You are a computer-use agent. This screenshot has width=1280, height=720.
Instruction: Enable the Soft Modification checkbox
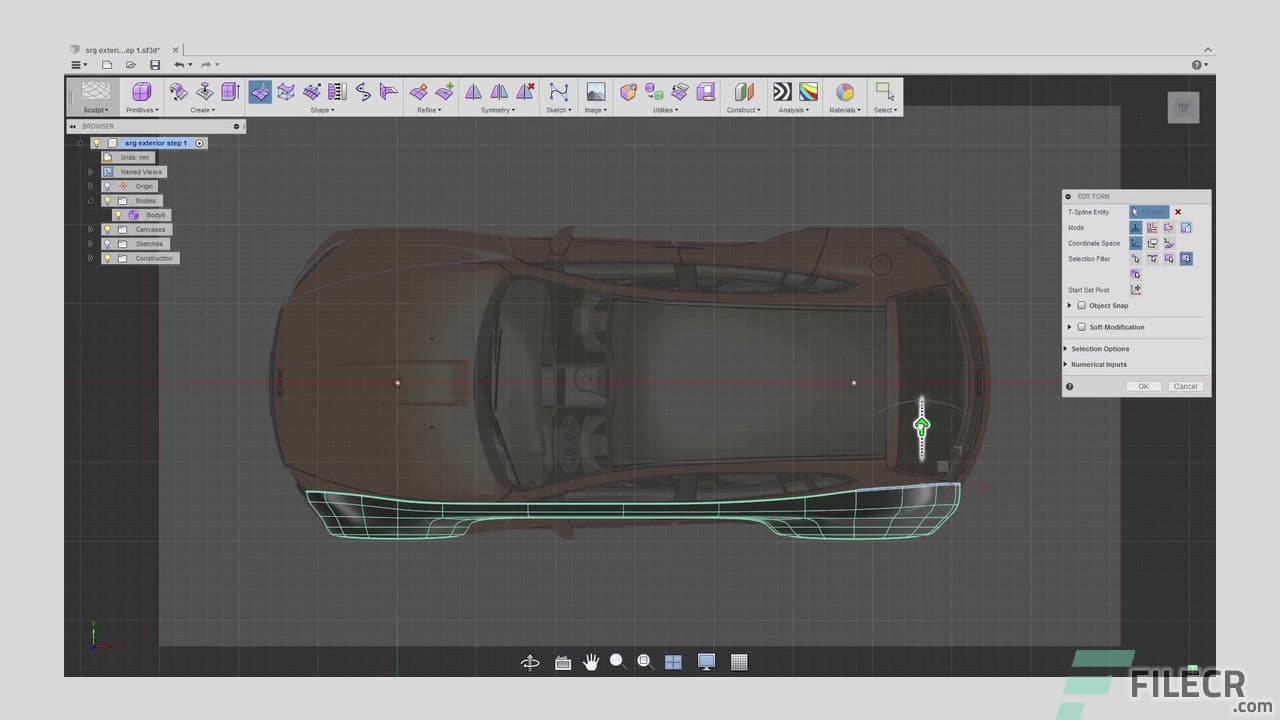(x=1082, y=326)
